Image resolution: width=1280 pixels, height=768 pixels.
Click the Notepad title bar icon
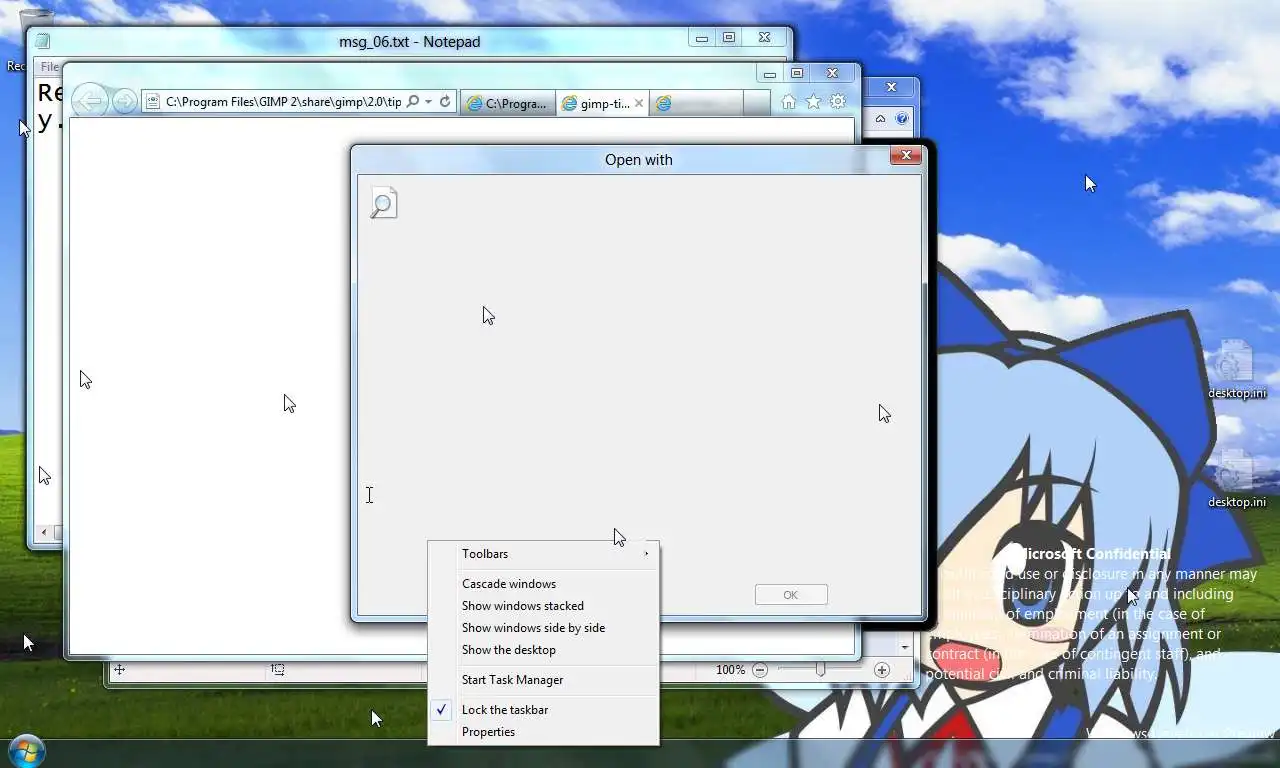(x=43, y=42)
